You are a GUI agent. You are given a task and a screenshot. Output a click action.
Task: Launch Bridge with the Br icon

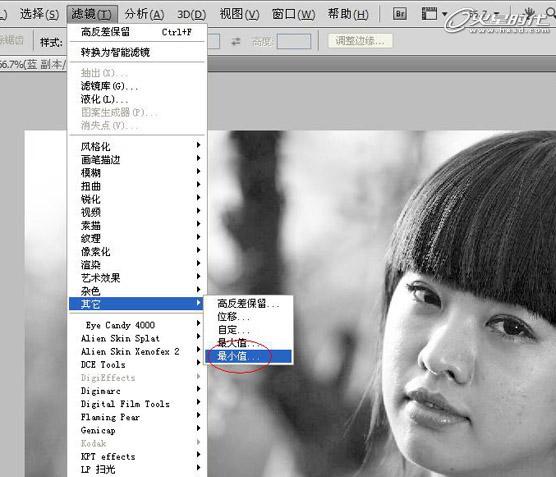(400, 14)
